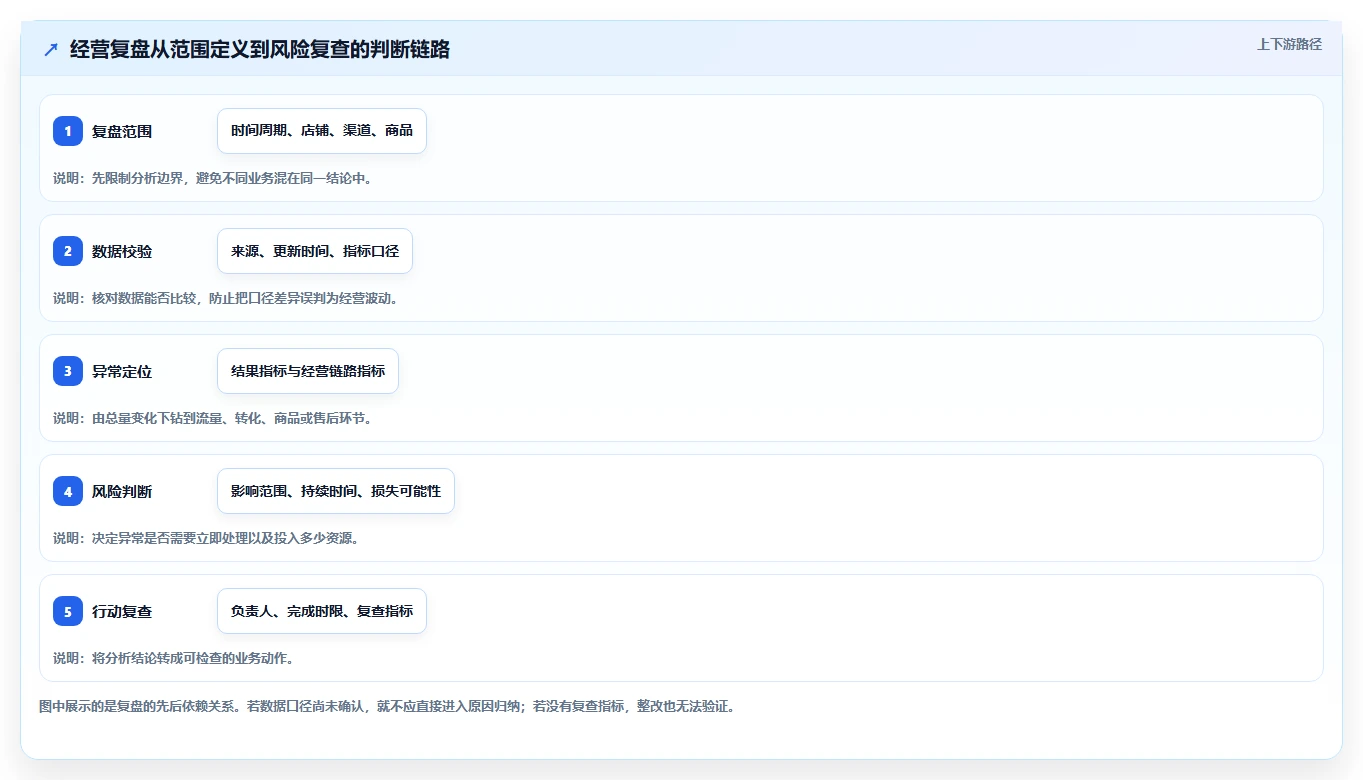Click the note starting 先限制分析边界

click(213, 178)
